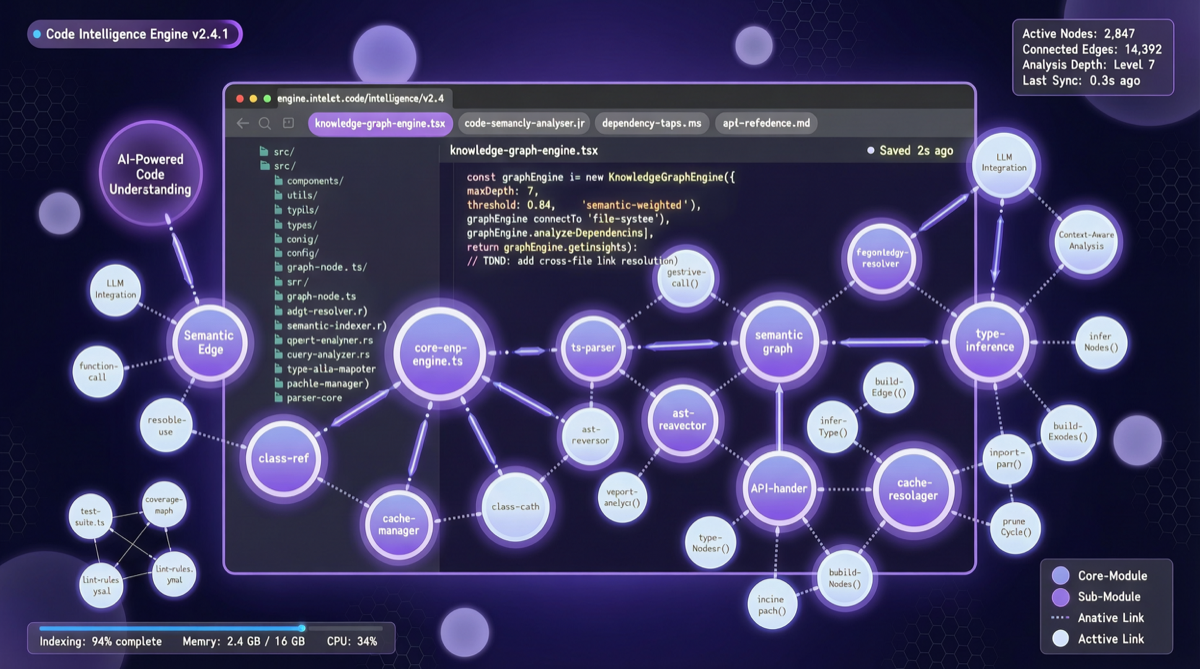Click the AI-Powered Code Understanding bubble

click(x=150, y=174)
